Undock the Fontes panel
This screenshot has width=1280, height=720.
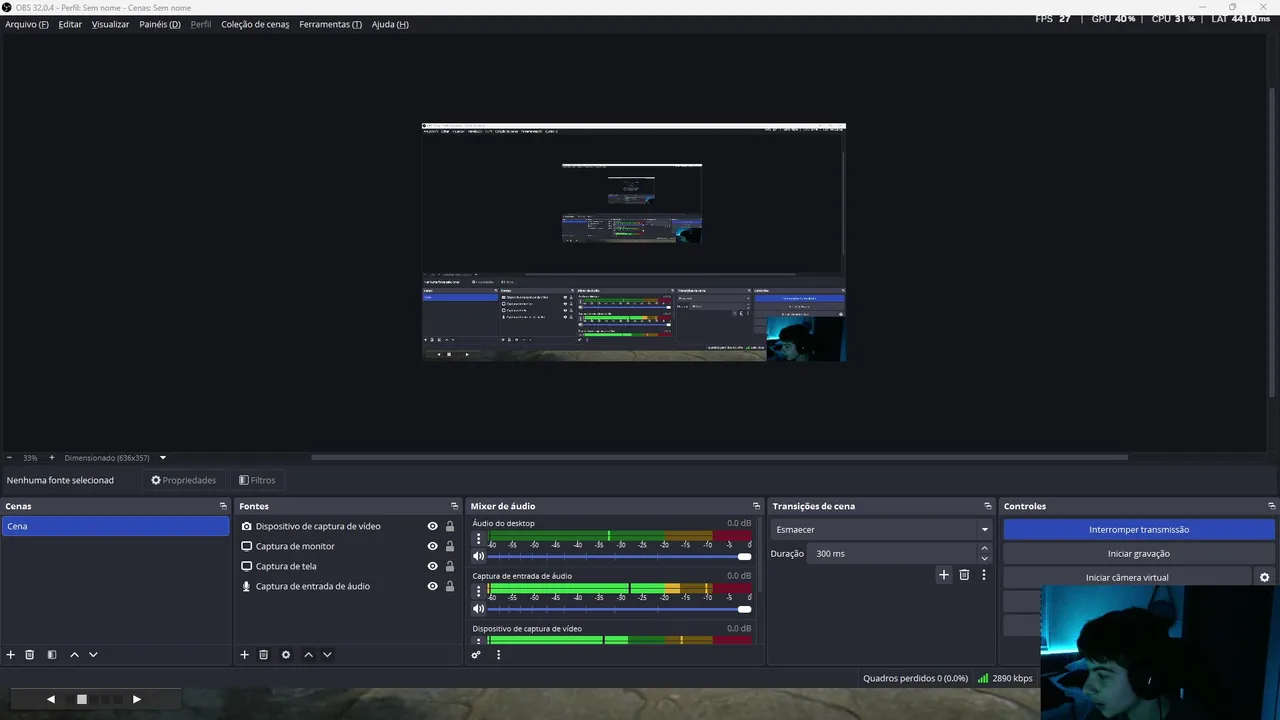(454, 506)
